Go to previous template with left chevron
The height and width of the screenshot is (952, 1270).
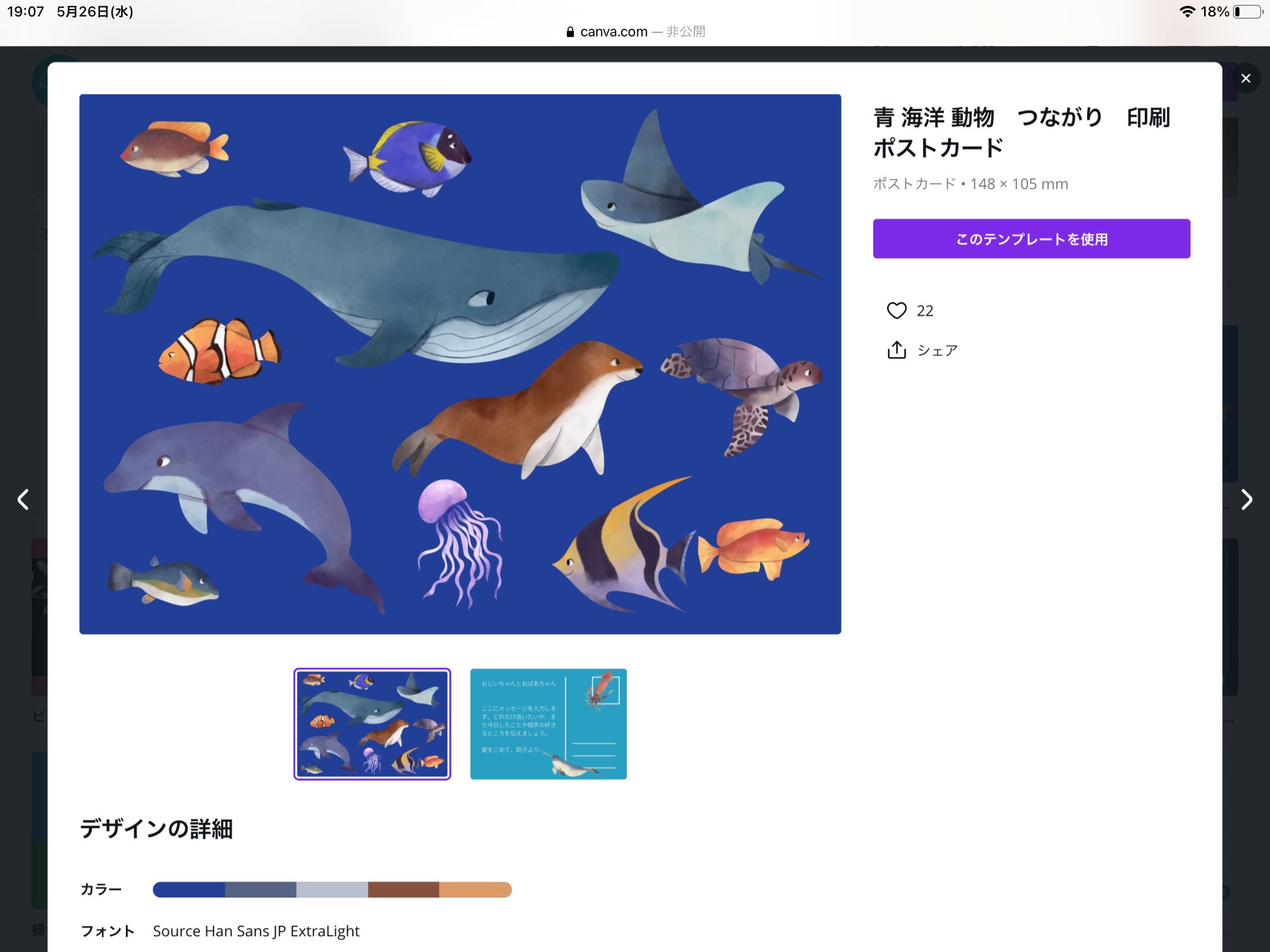24,500
